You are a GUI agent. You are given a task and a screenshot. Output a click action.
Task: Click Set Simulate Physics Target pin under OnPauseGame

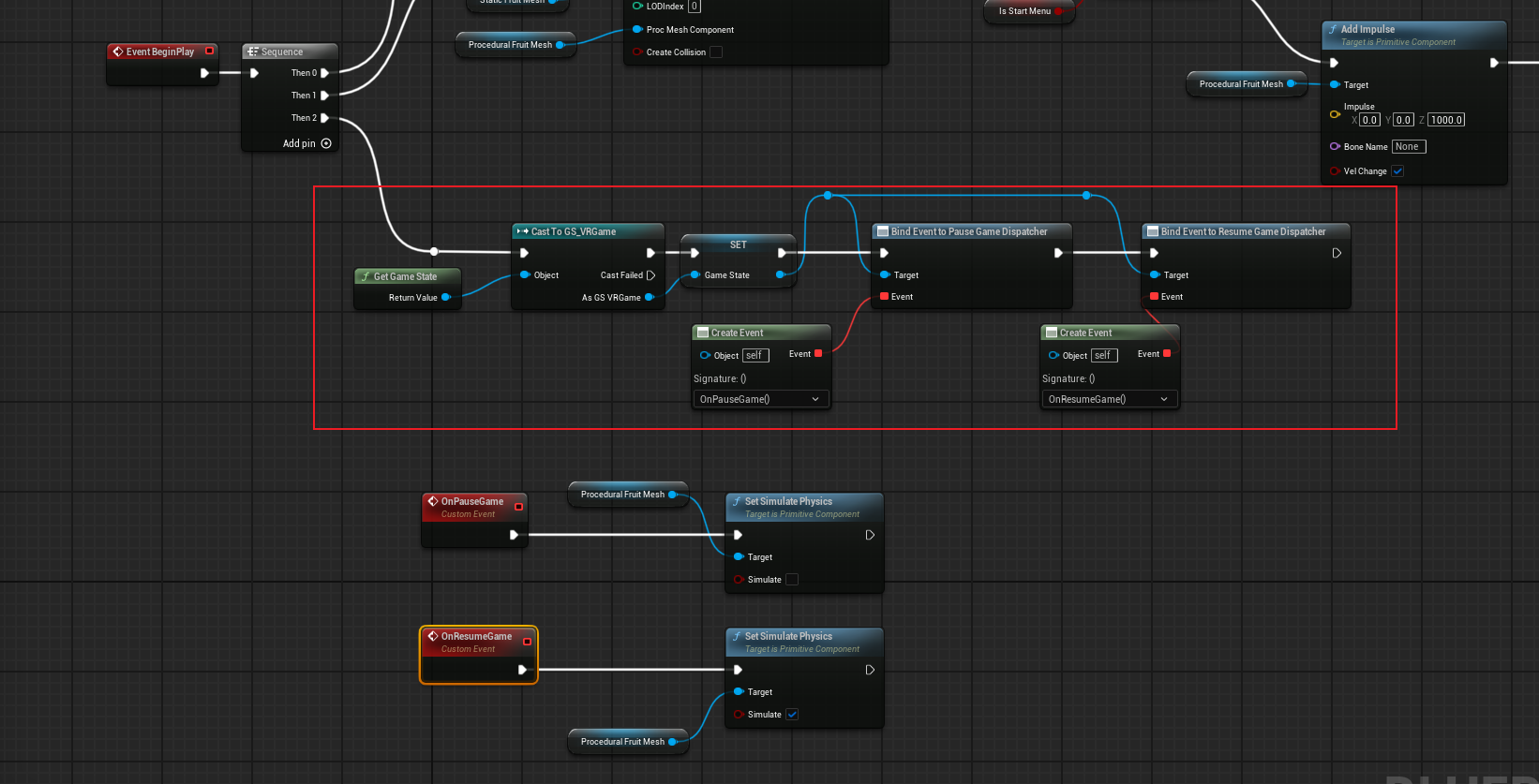click(739, 557)
